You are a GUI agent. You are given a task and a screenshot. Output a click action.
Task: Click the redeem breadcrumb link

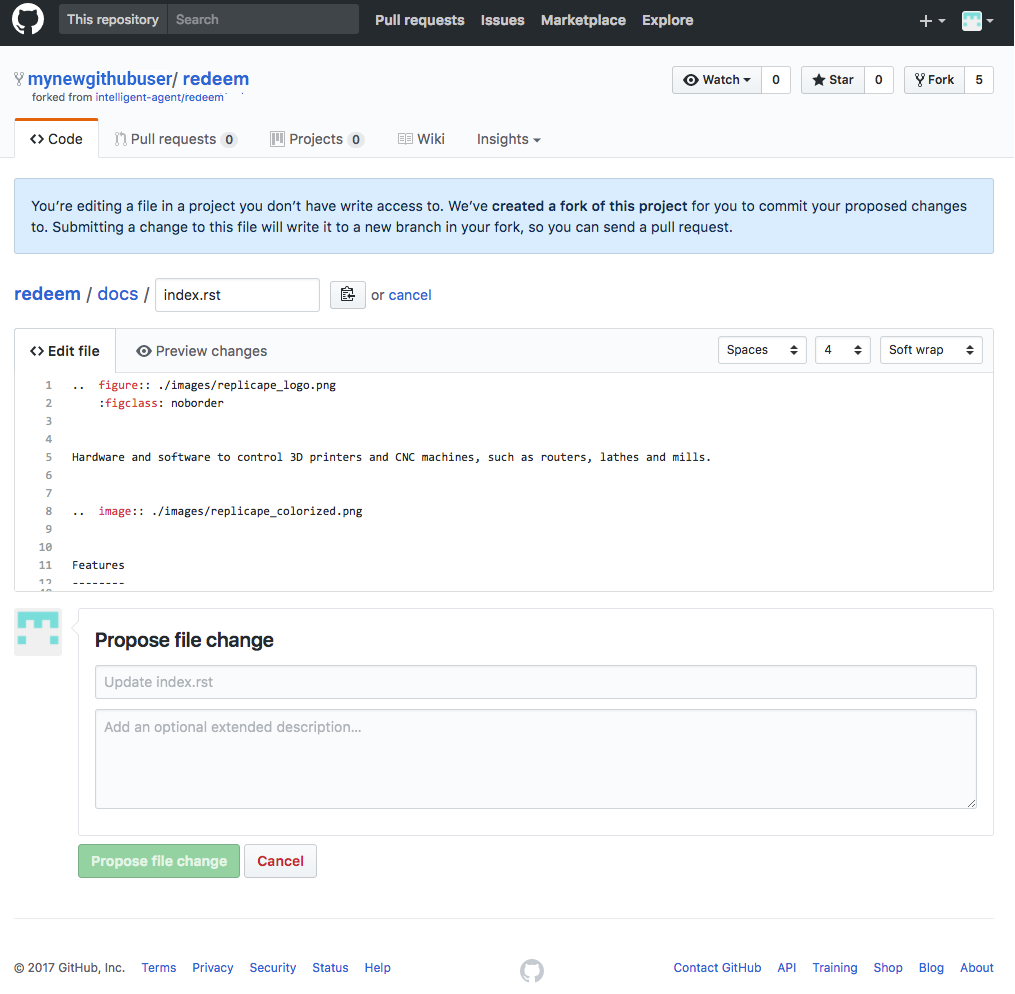point(47,294)
